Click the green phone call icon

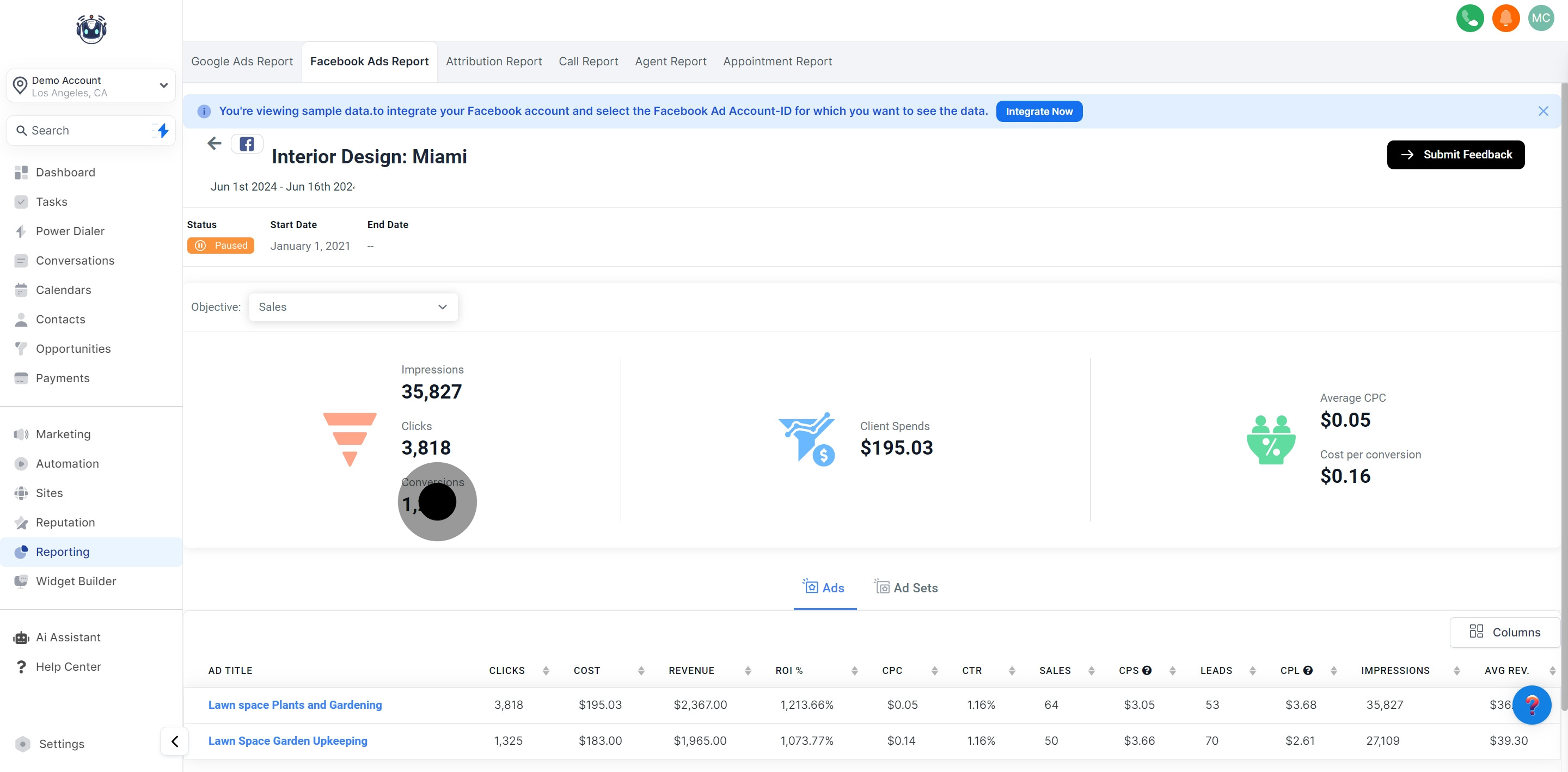pos(1469,19)
